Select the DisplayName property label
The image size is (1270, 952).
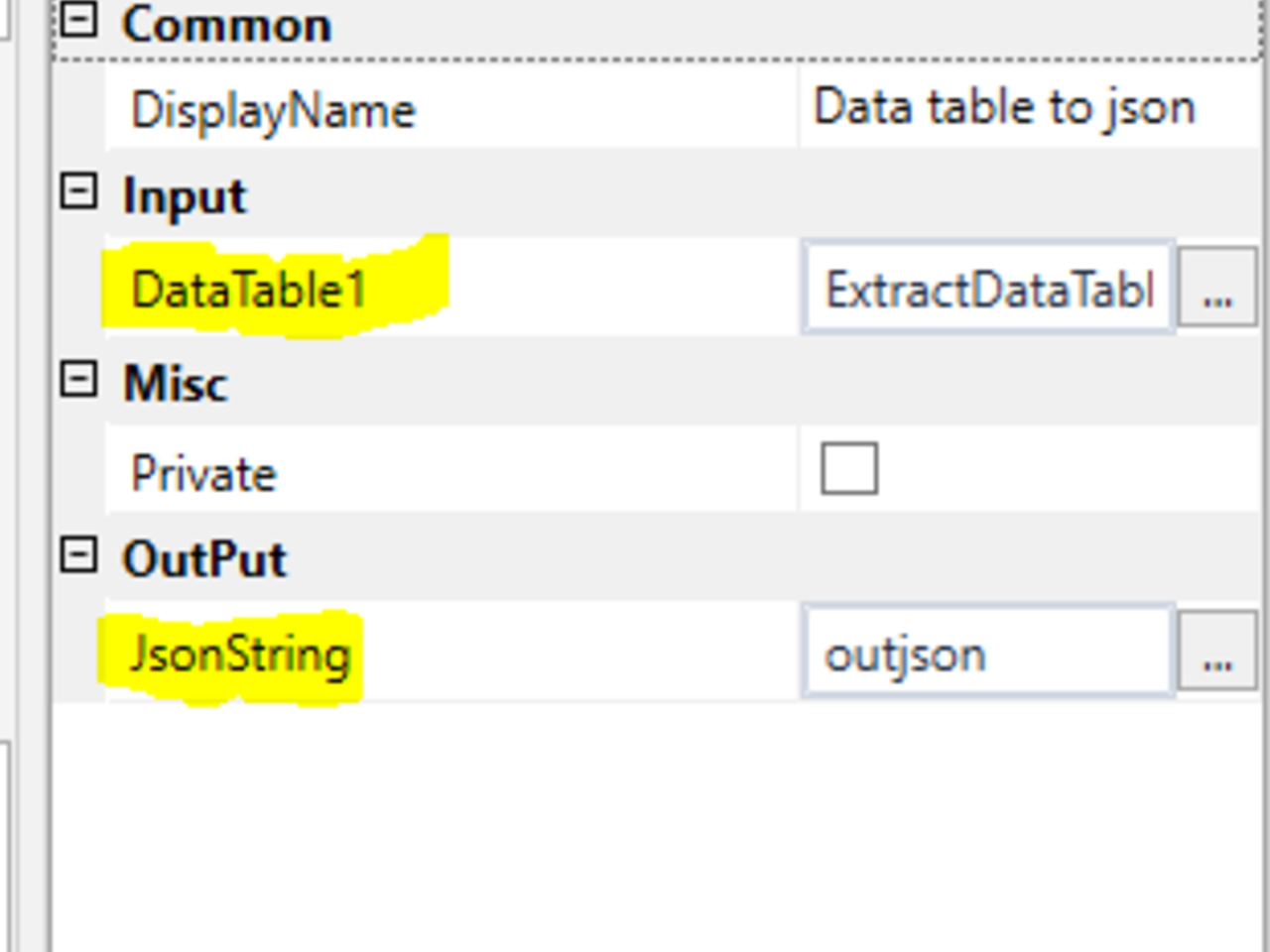click(273, 109)
